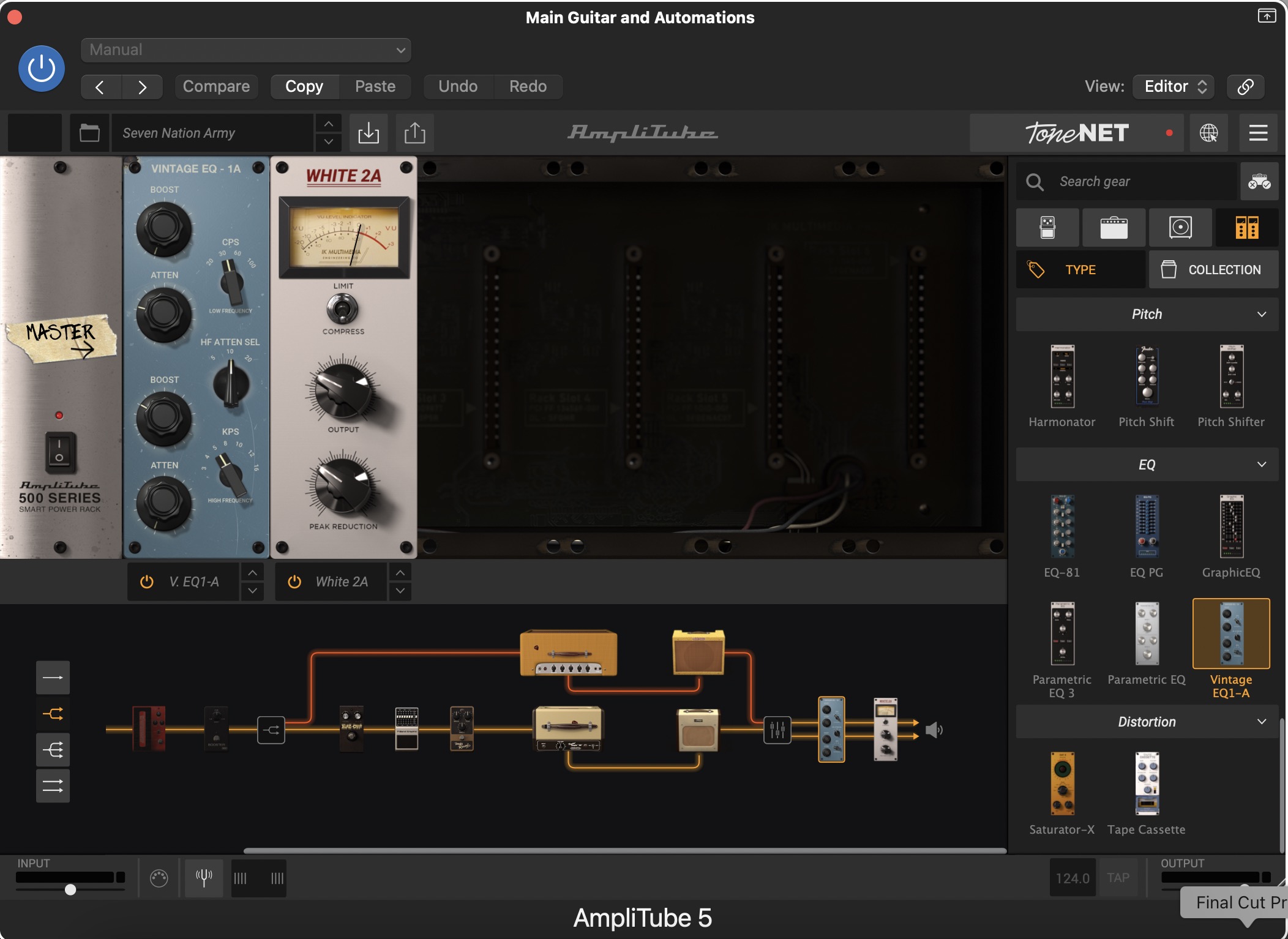Flip the 500 Series rack power switch
Screen dimensions: 1288x939
pyautogui.click(x=59, y=452)
